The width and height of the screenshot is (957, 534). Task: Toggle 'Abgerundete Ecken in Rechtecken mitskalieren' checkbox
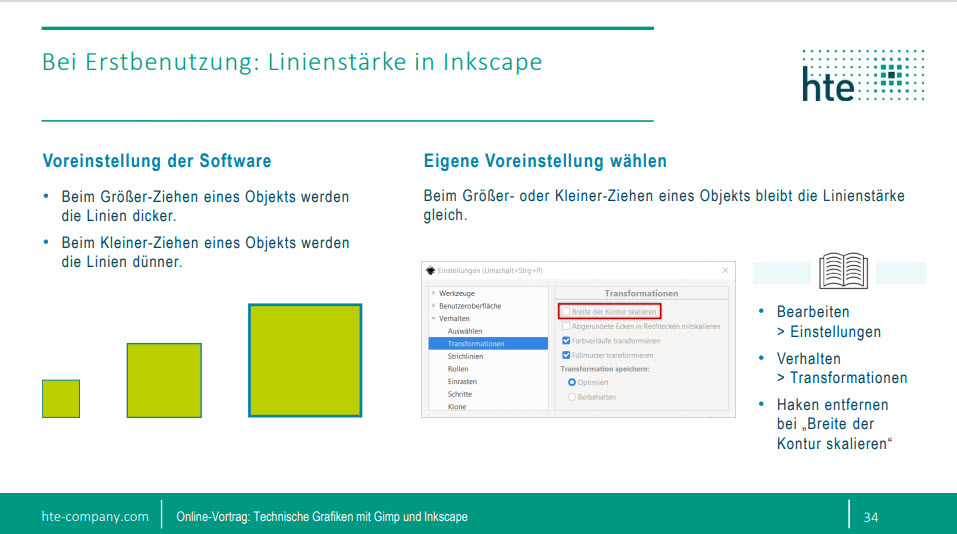(566, 327)
